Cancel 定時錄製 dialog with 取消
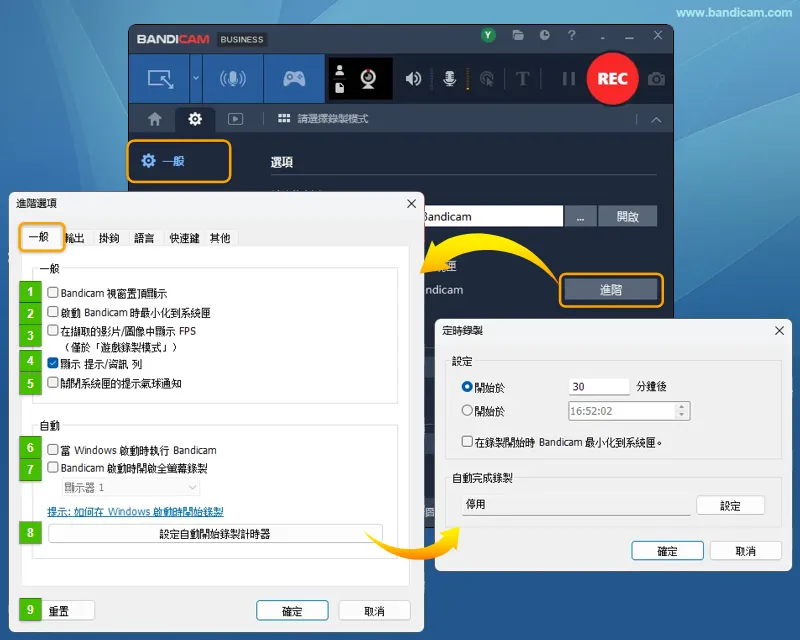Screen dimensions: 800x640 click(745, 551)
